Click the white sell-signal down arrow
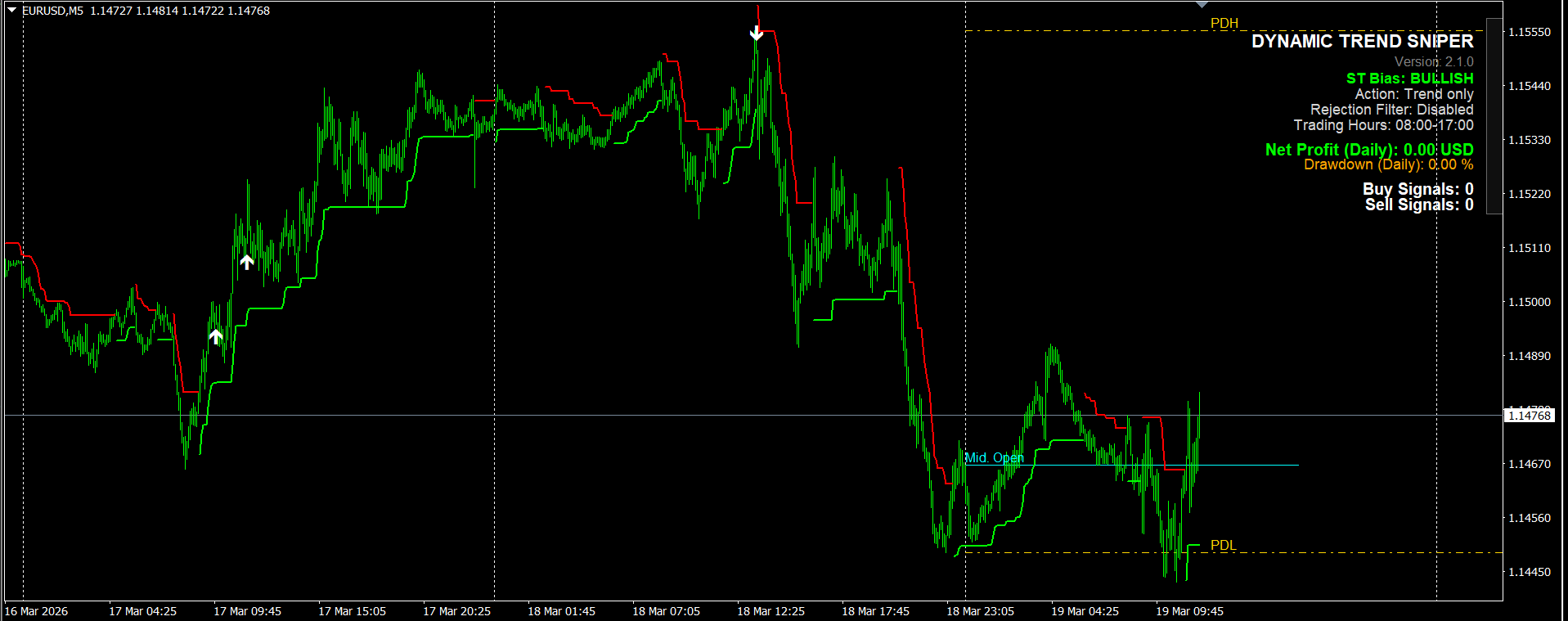Image resolution: width=1568 pixels, height=621 pixels. tap(757, 33)
